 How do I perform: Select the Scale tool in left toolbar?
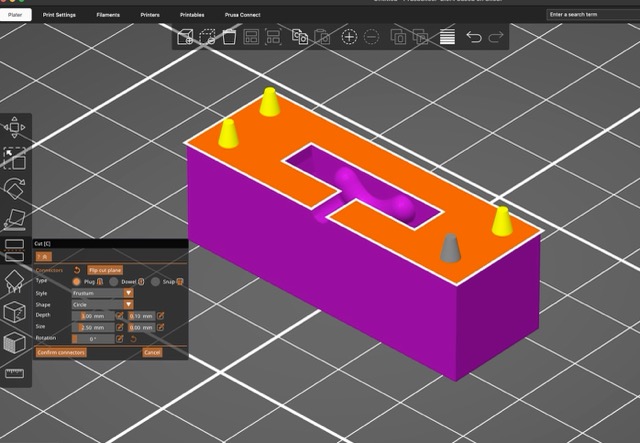[14, 158]
